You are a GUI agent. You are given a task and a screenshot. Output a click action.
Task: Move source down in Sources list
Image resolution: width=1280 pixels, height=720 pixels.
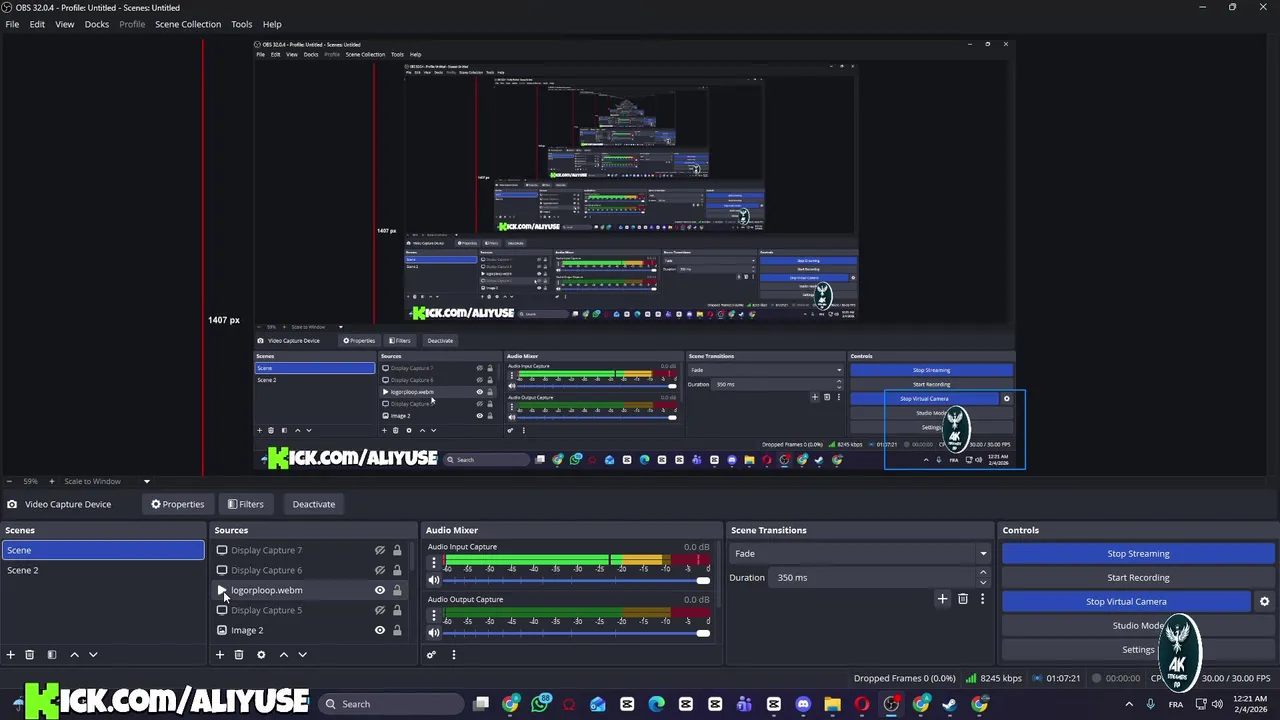302,655
